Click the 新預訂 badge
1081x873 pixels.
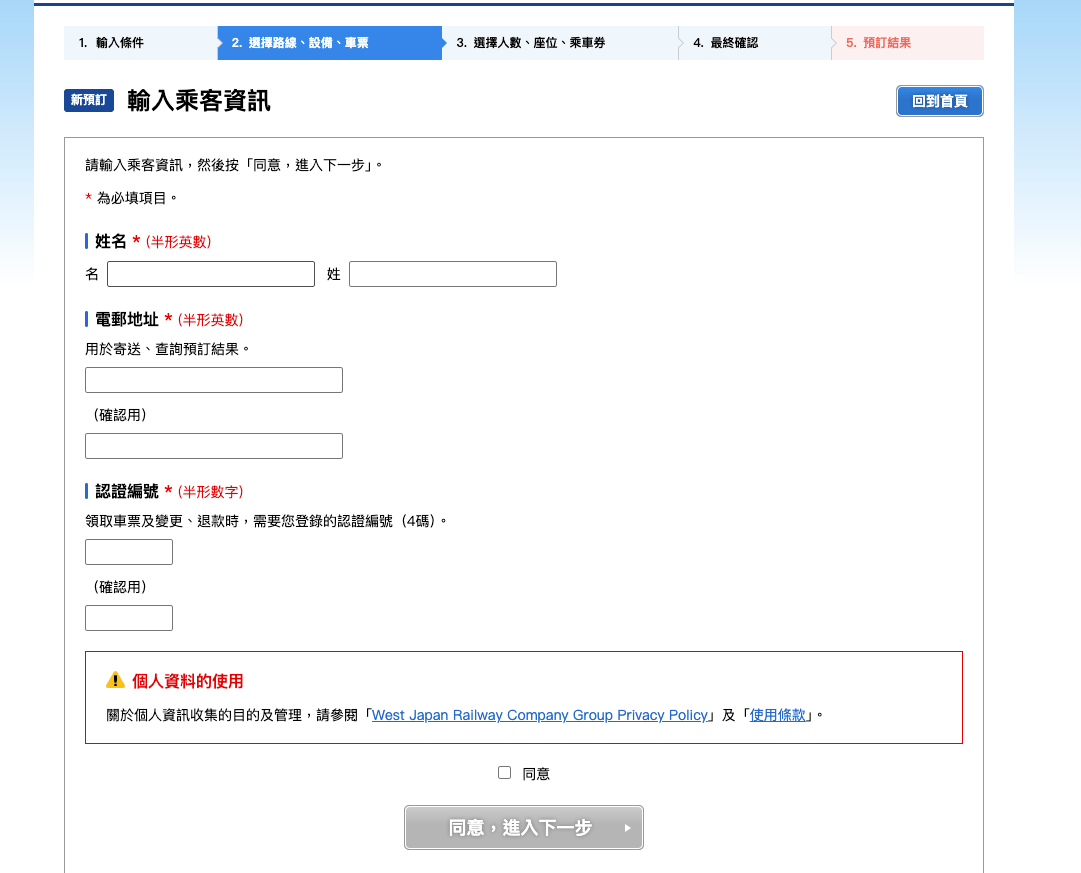pos(89,100)
